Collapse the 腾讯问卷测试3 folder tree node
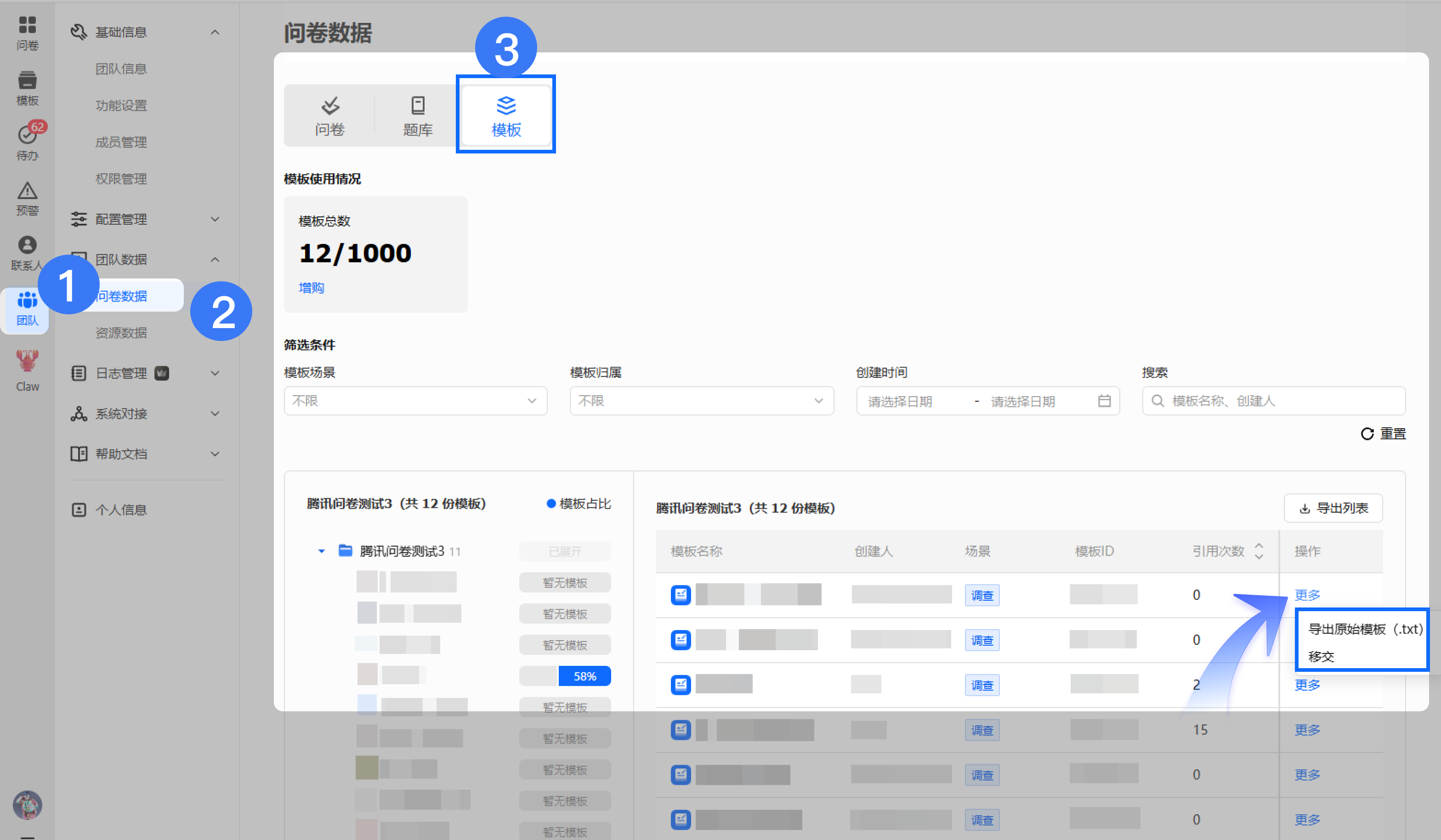Image resolution: width=1441 pixels, height=840 pixels. coord(321,551)
